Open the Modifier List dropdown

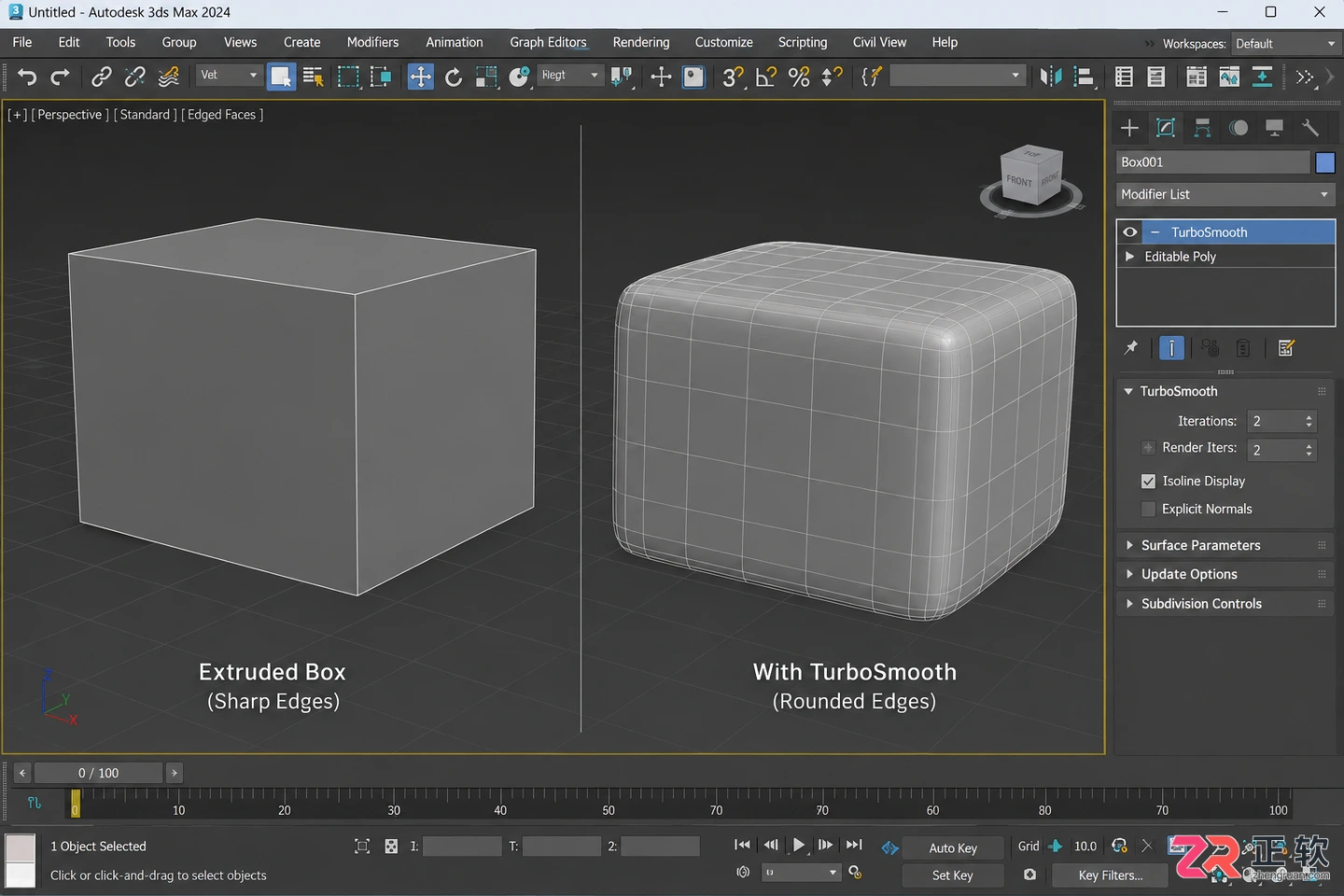click(x=1225, y=194)
